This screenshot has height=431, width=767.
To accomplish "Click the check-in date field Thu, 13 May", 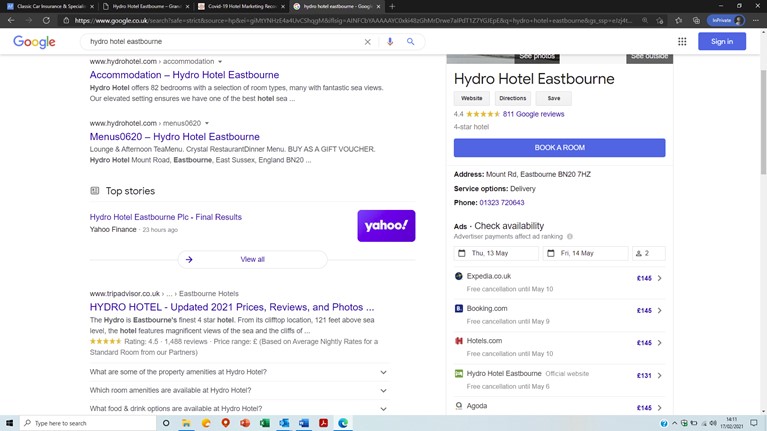I will coord(497,253).
